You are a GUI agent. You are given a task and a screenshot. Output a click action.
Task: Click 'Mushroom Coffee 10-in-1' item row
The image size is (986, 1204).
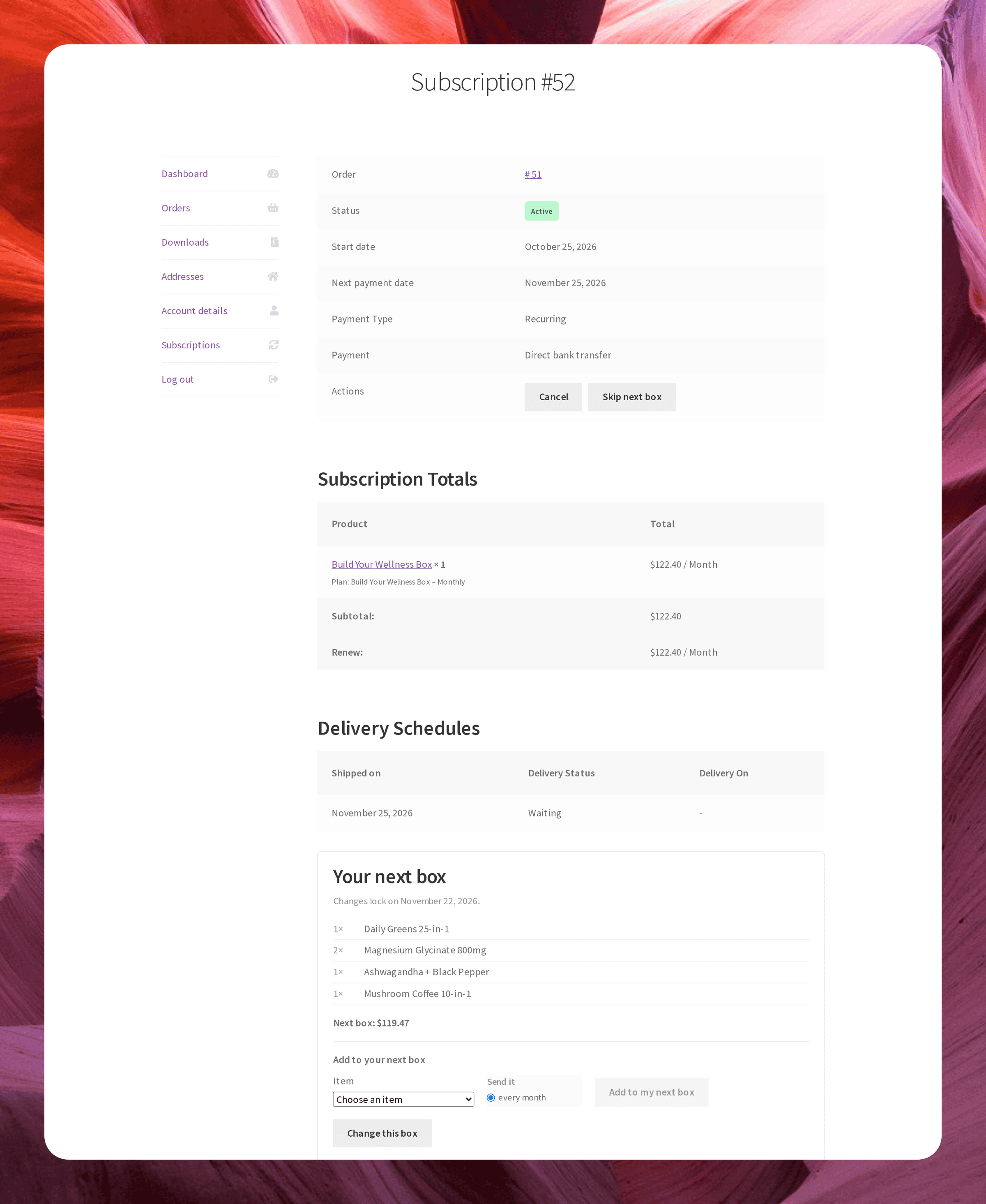click(571, 994)
